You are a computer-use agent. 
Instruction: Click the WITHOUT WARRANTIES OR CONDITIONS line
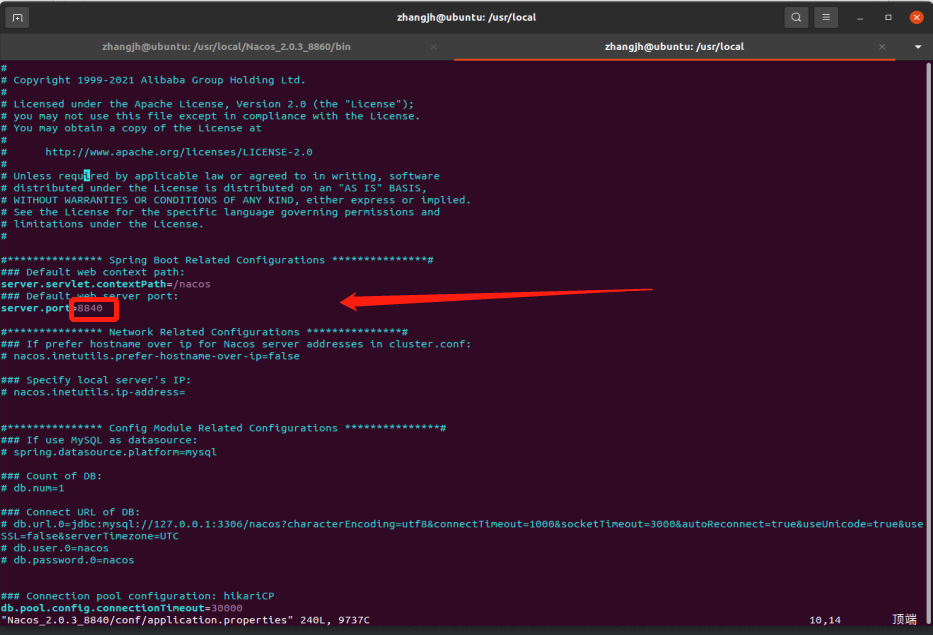tap(236, 200)
